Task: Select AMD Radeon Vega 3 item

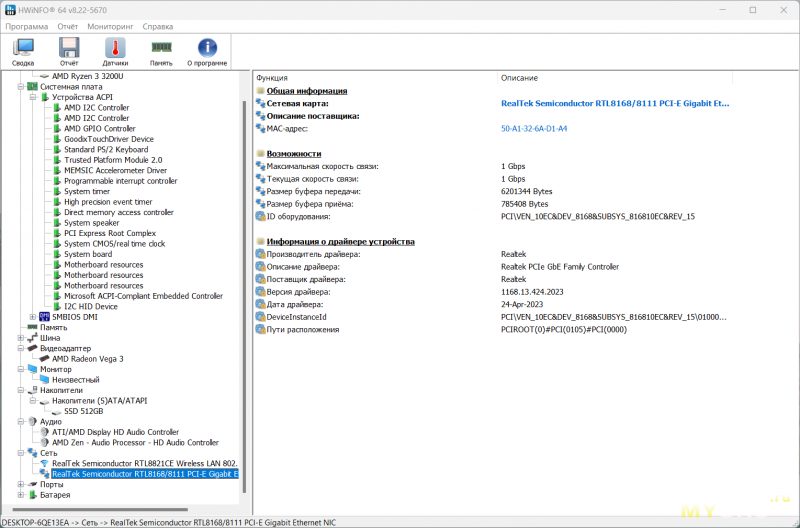Action: point(87,359)
